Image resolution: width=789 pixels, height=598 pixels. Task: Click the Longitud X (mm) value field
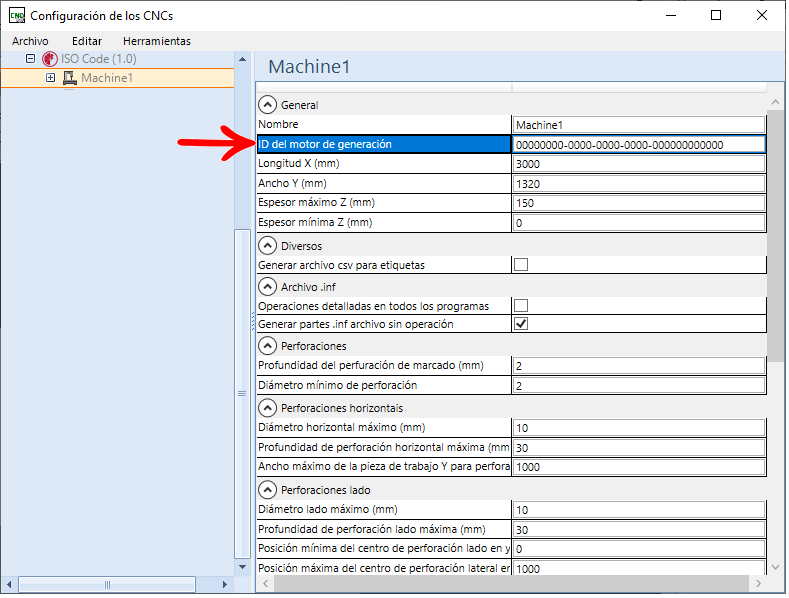pyautogui.click(x=639, y=164)
